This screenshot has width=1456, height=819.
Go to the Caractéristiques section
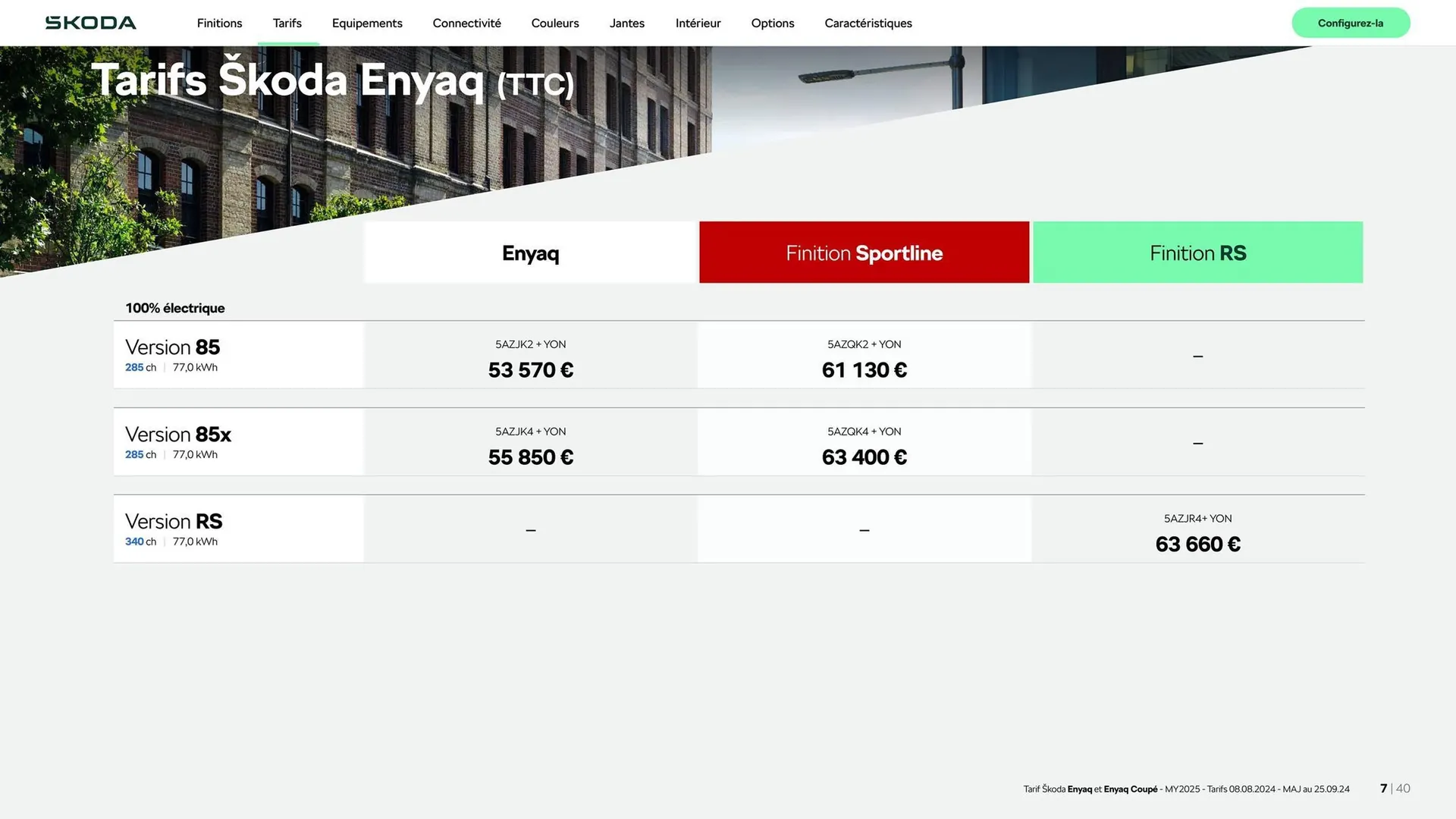click(x=868, y=23)
